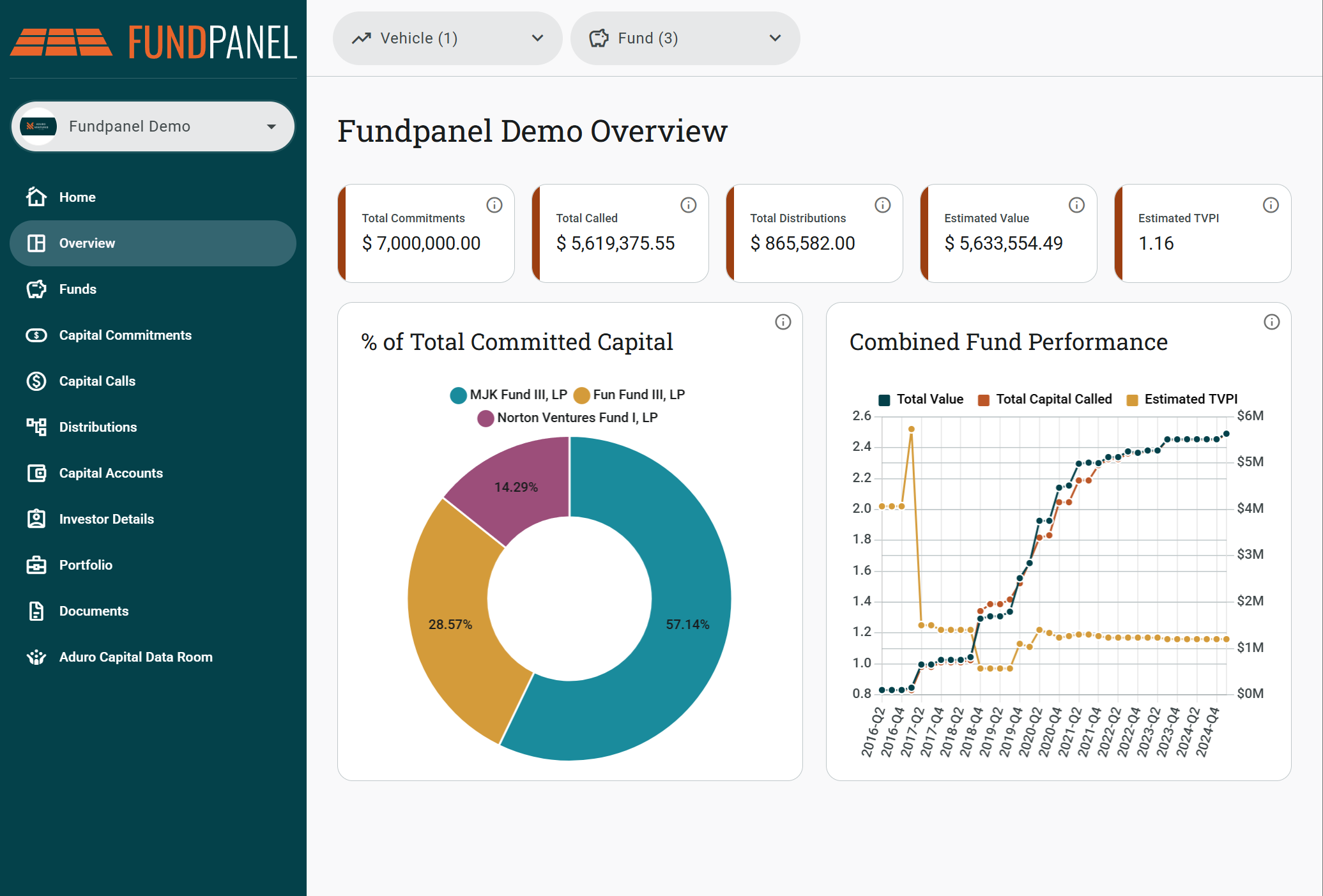Open Portfolio page link
This screenshot has height=896, width=1323.
click(153, 565)
